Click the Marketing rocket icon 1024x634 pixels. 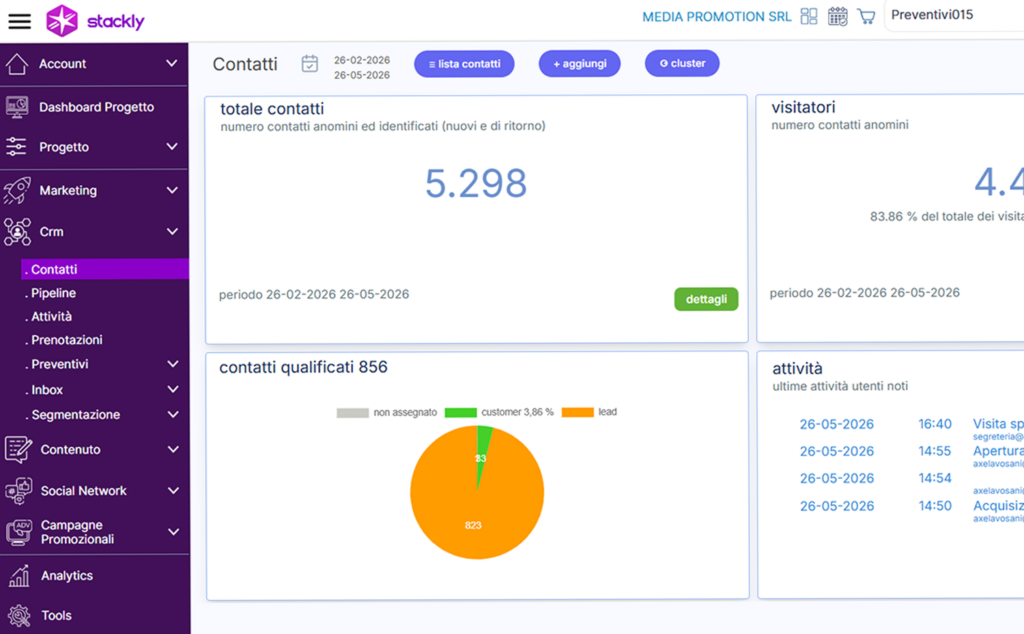click(17, 190)
